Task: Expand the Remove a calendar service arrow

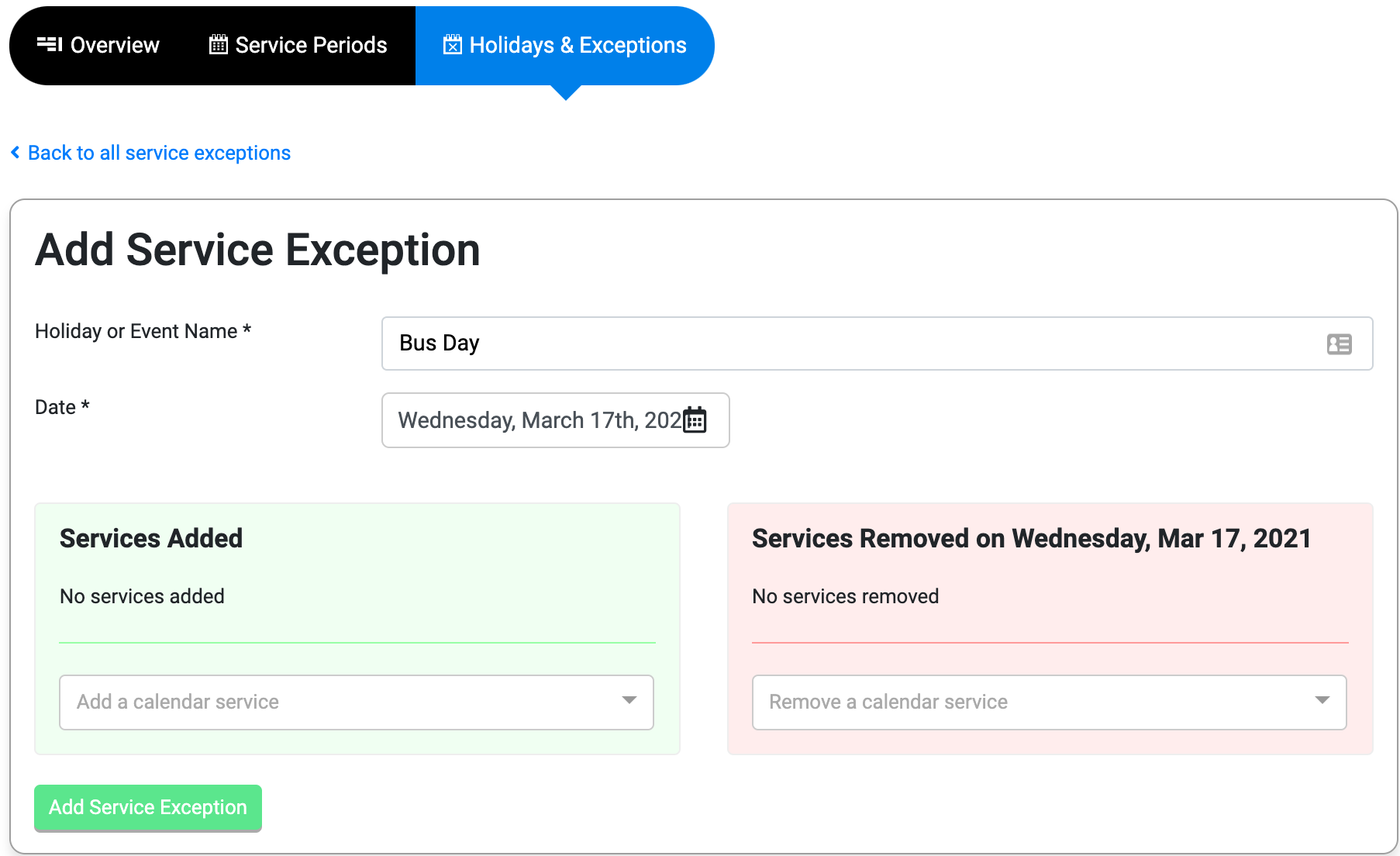Action: pos(1322,700)
